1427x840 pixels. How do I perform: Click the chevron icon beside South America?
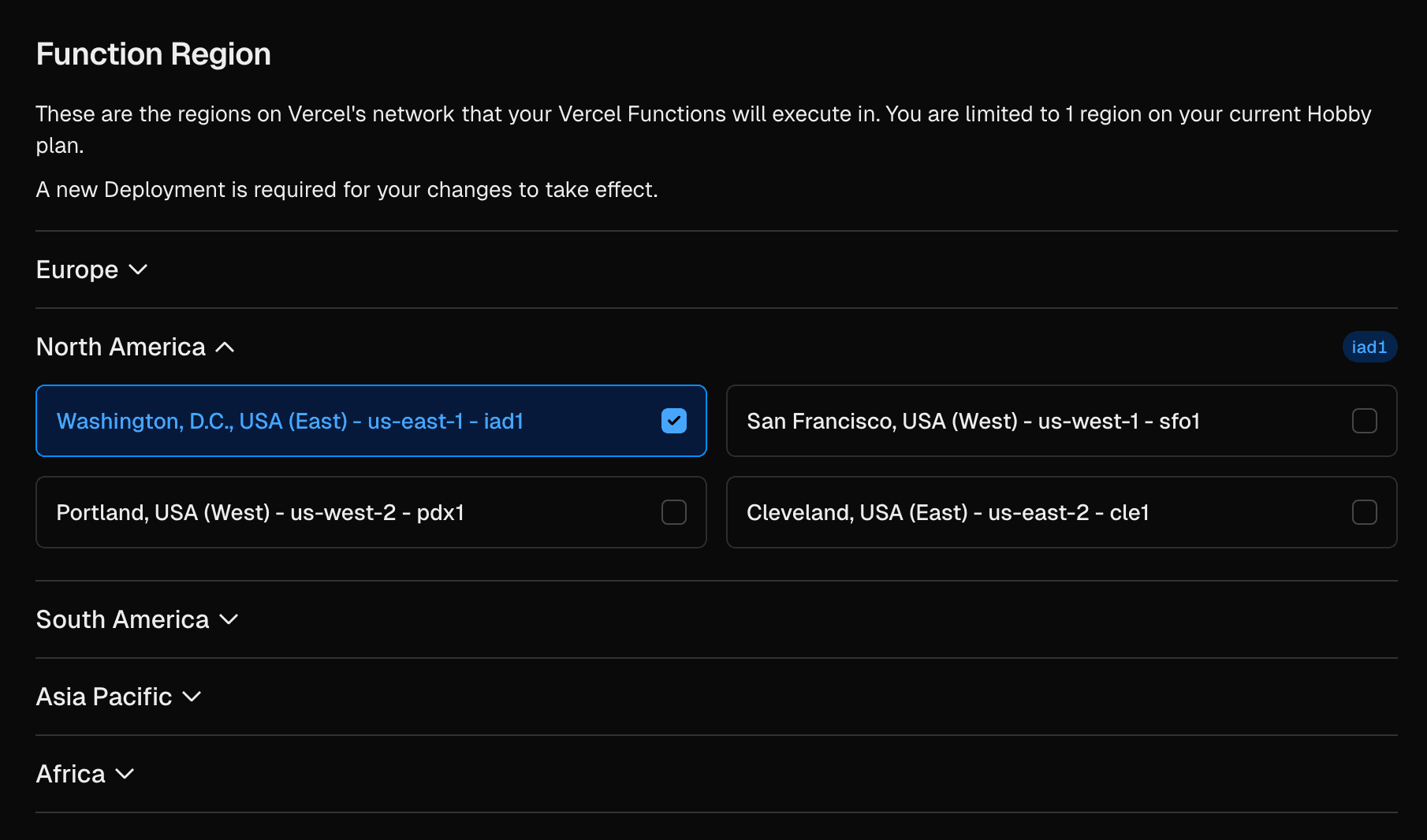229,620
